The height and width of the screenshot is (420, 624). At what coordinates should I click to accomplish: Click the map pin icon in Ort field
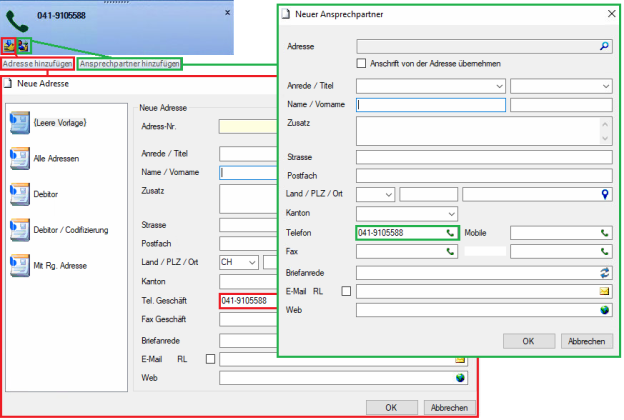pos(604,194)
